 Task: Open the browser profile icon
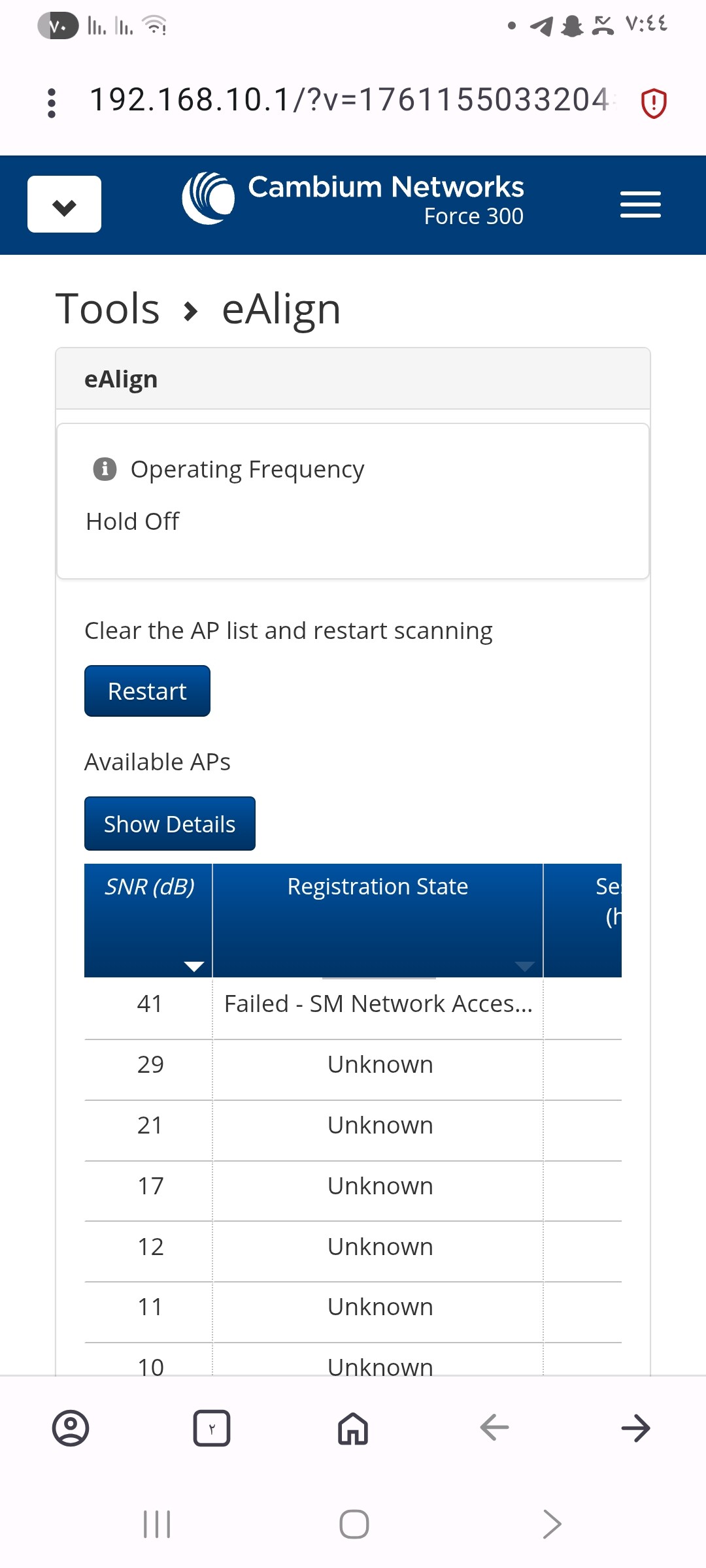[x=71, y=1428]
